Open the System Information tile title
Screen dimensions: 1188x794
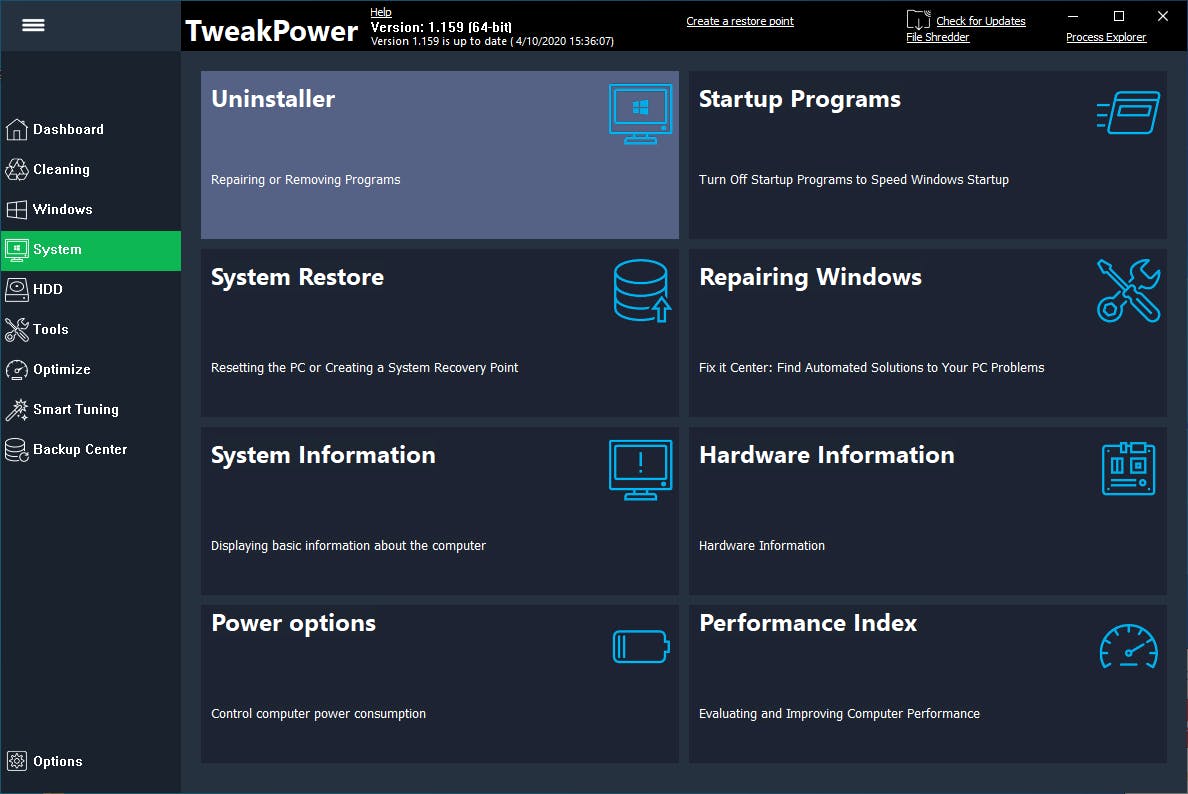[323, 455]
